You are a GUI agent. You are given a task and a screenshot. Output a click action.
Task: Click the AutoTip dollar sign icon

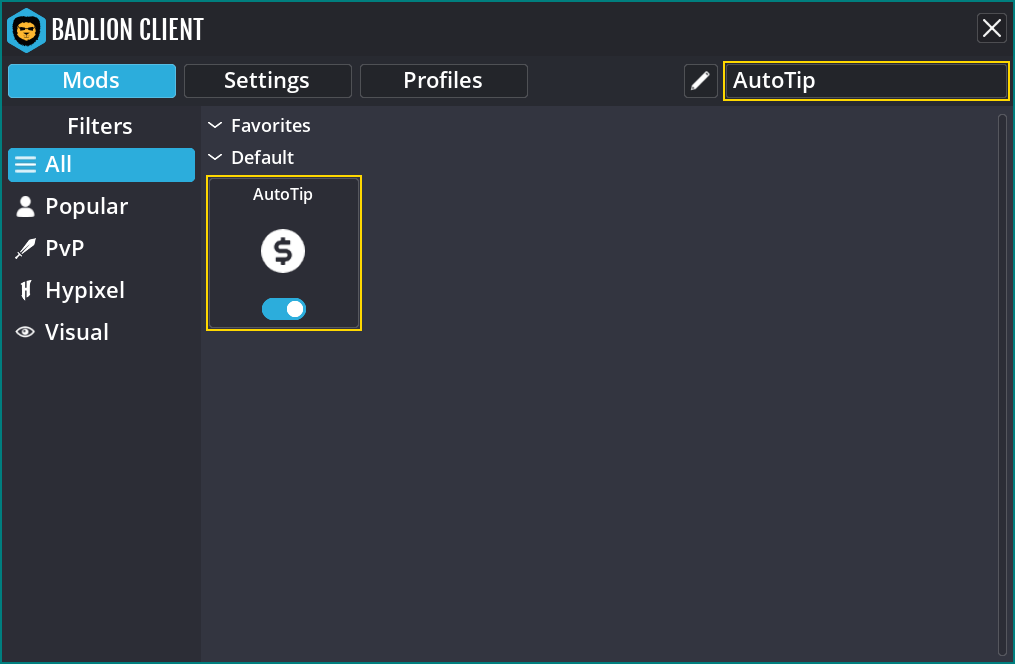tap(283, 251)
